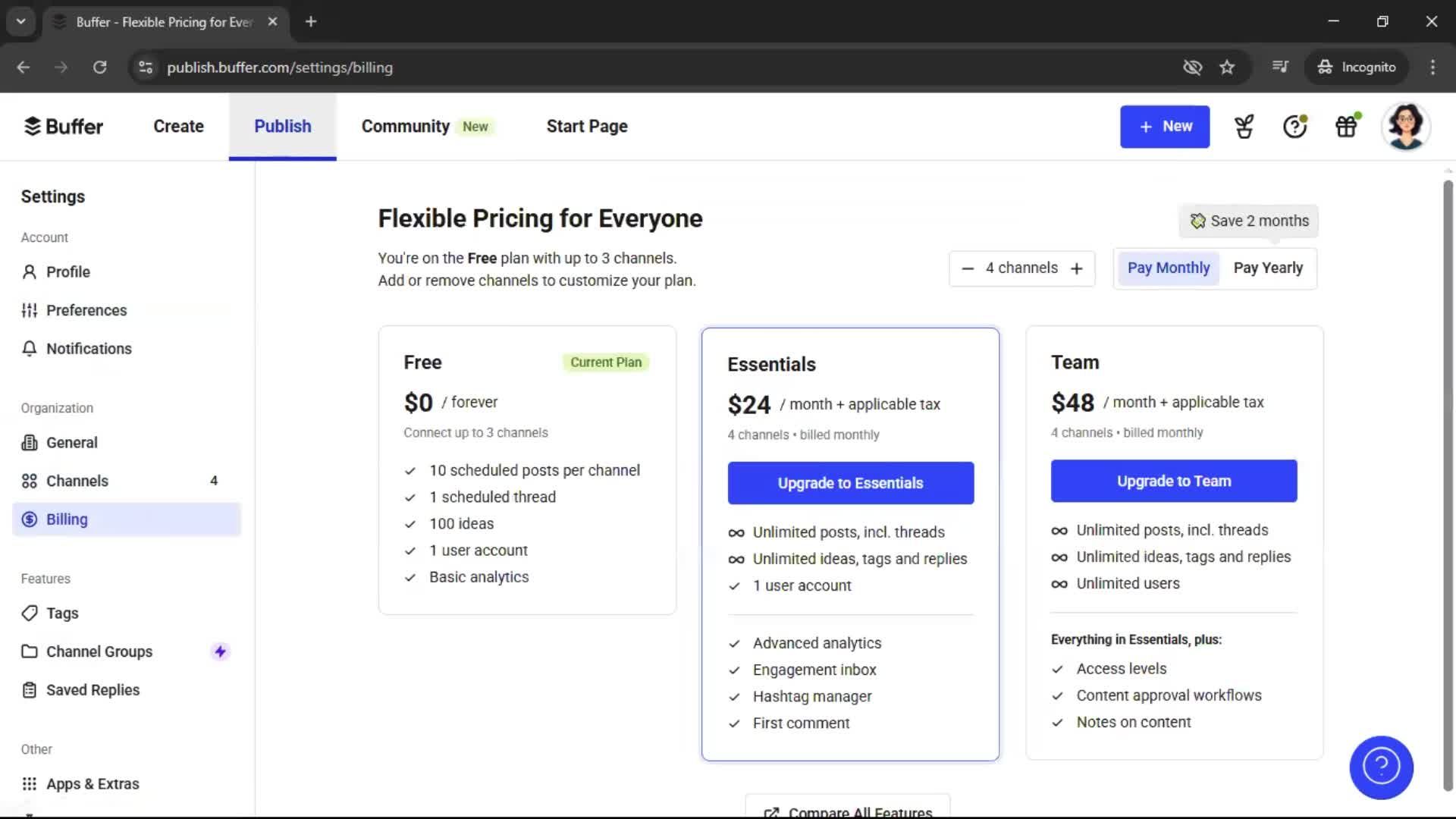This screenshot has height=819, width=1456.
Task: Click the sprout icon in header
Action: pyautogui.click(x=1244, y=127)
